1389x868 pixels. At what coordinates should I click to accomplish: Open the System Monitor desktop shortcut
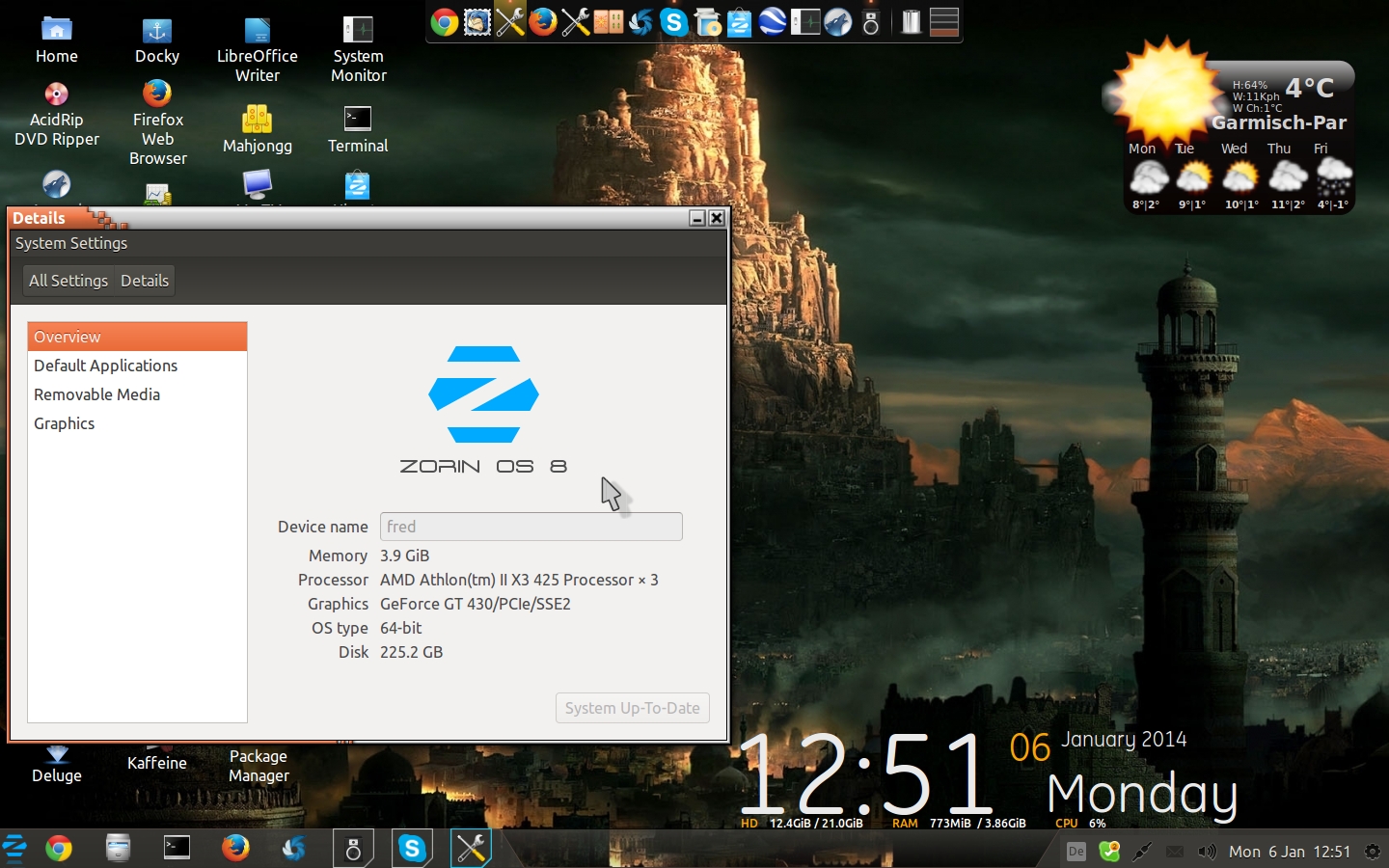click(358, 48)
